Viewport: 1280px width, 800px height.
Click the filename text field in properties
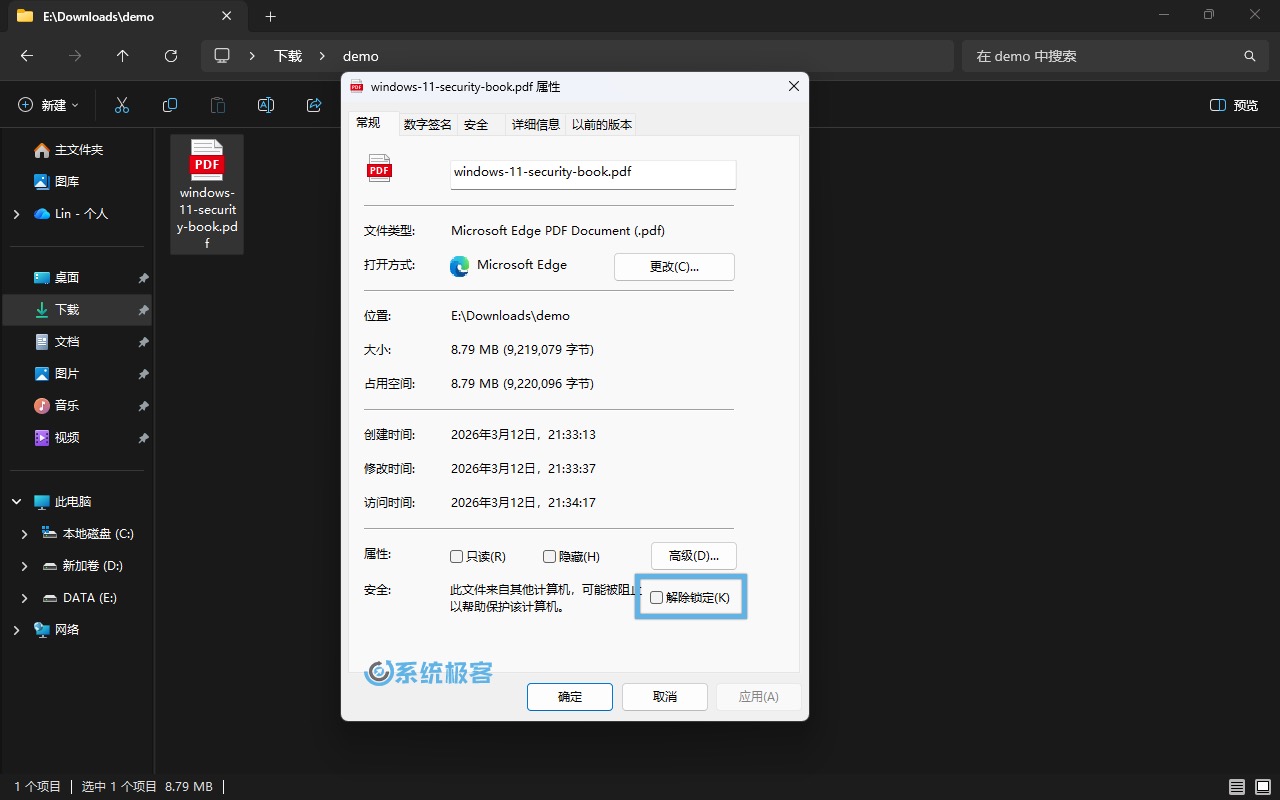[593, 173]
